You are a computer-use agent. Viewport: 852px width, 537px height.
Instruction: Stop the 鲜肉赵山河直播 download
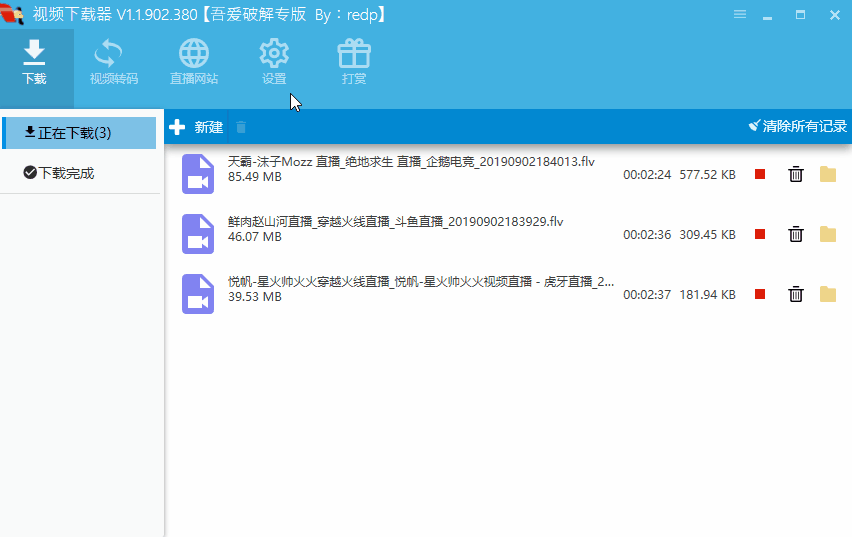tap(760, 234)
